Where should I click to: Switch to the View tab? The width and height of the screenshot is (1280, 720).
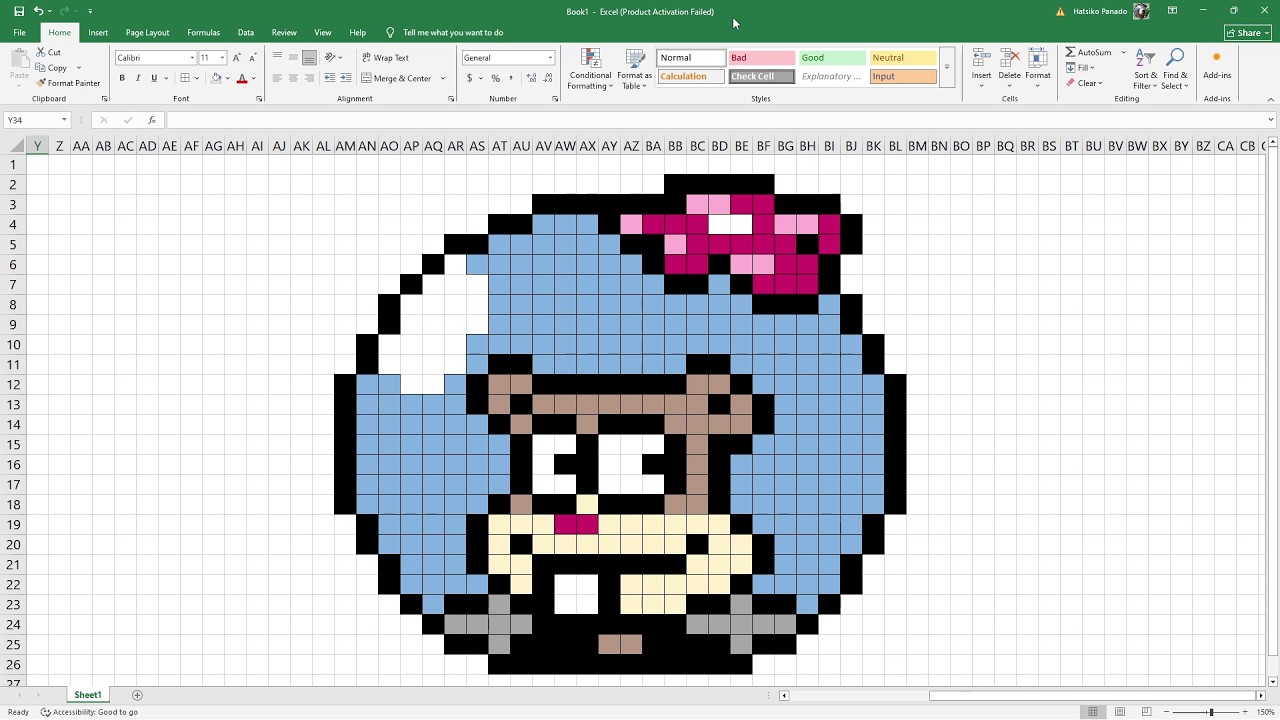pyautogui.click(x=322, y=33)
